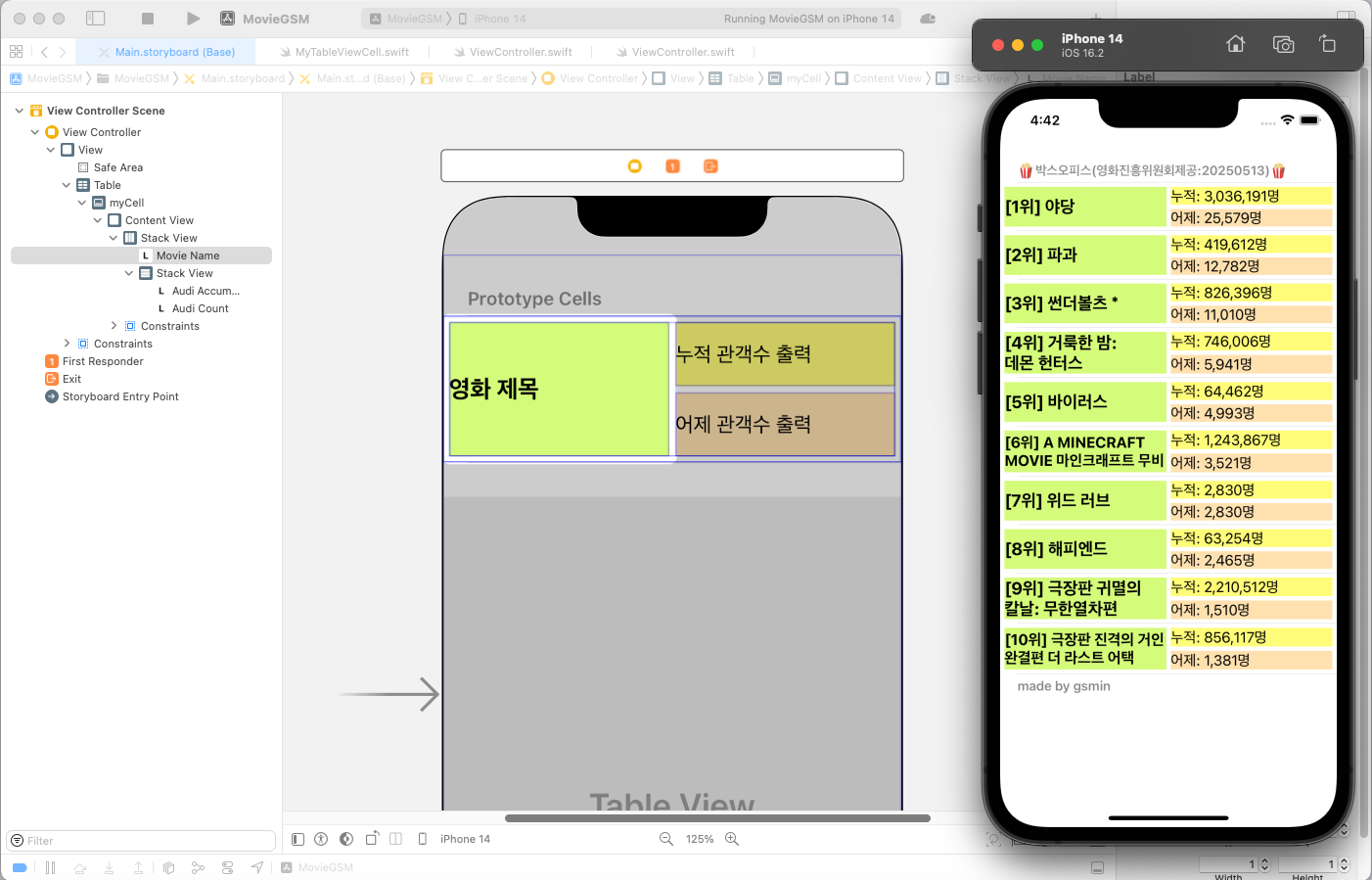The image size is (1372, 880).
Task: Toggle the debug area button
Action: tap(1098, 867)
